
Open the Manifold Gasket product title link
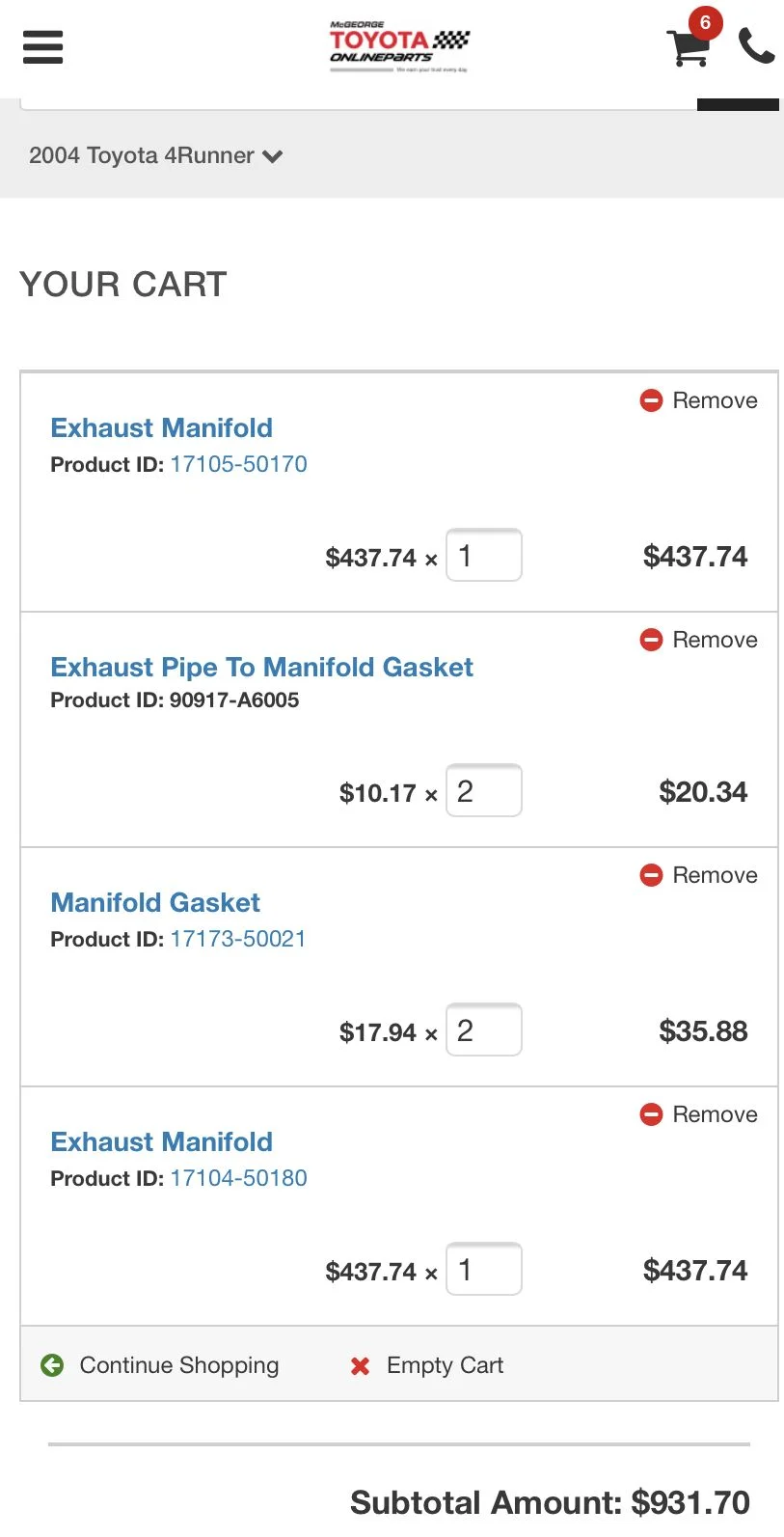155,902
